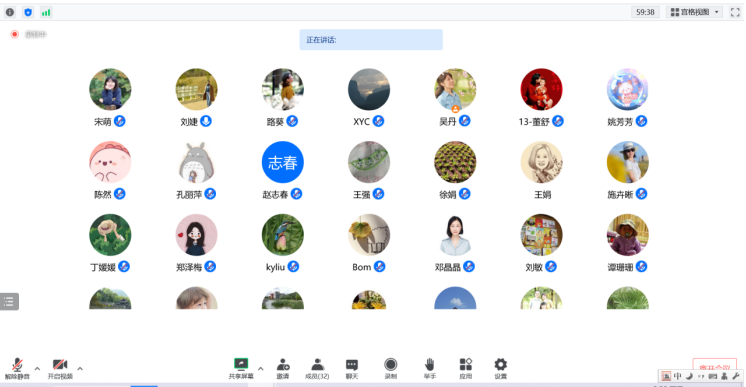Click the 王强 muted mic icon
The height and width of the screenshot is (387, 746).
click(x=379, y=194)
